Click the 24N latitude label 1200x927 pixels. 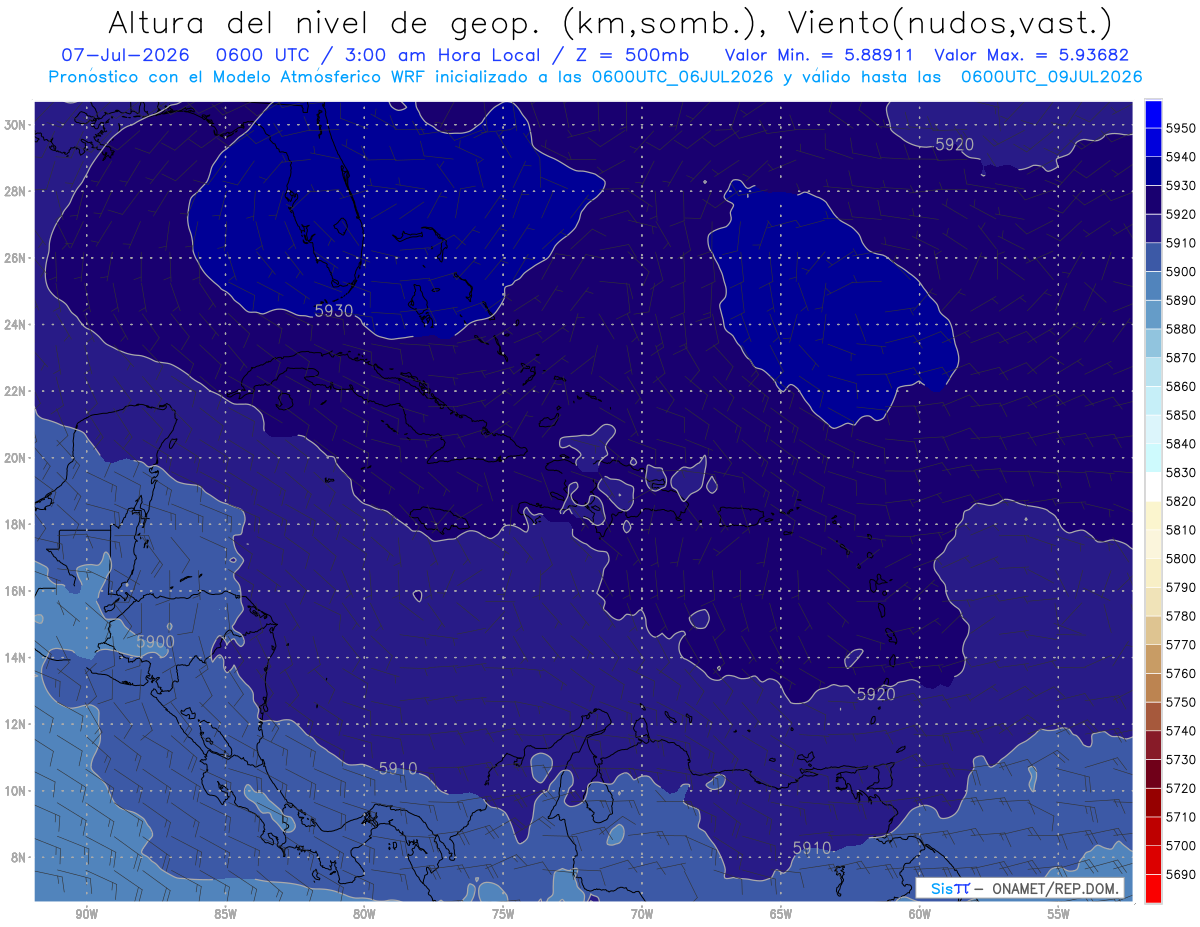[x=14, y=325]
